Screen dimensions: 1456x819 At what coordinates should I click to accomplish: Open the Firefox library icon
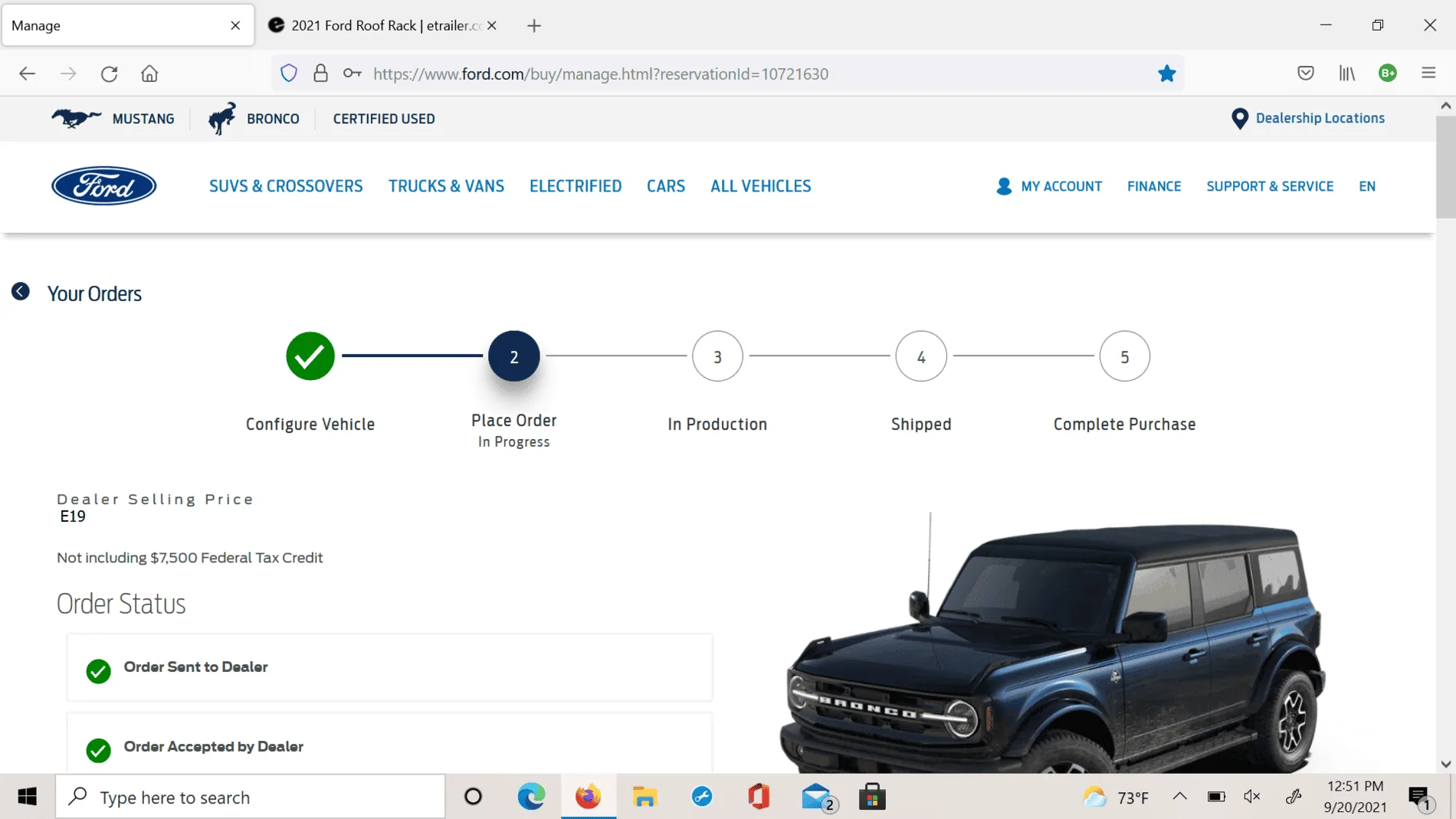click(x=1347, y=74)
